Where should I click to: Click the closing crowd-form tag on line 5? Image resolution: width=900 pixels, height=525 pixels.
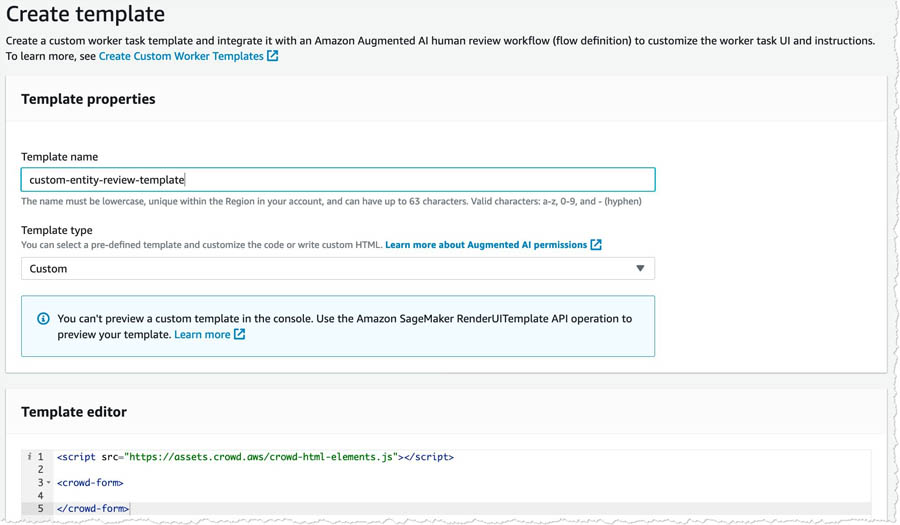click(x=93, y=508)
